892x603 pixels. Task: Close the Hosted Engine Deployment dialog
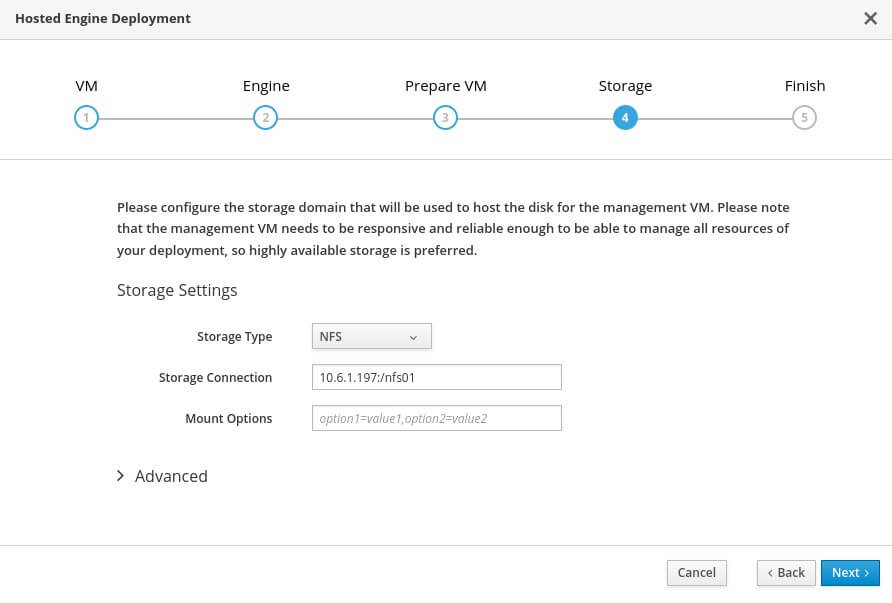click(869, 18)
